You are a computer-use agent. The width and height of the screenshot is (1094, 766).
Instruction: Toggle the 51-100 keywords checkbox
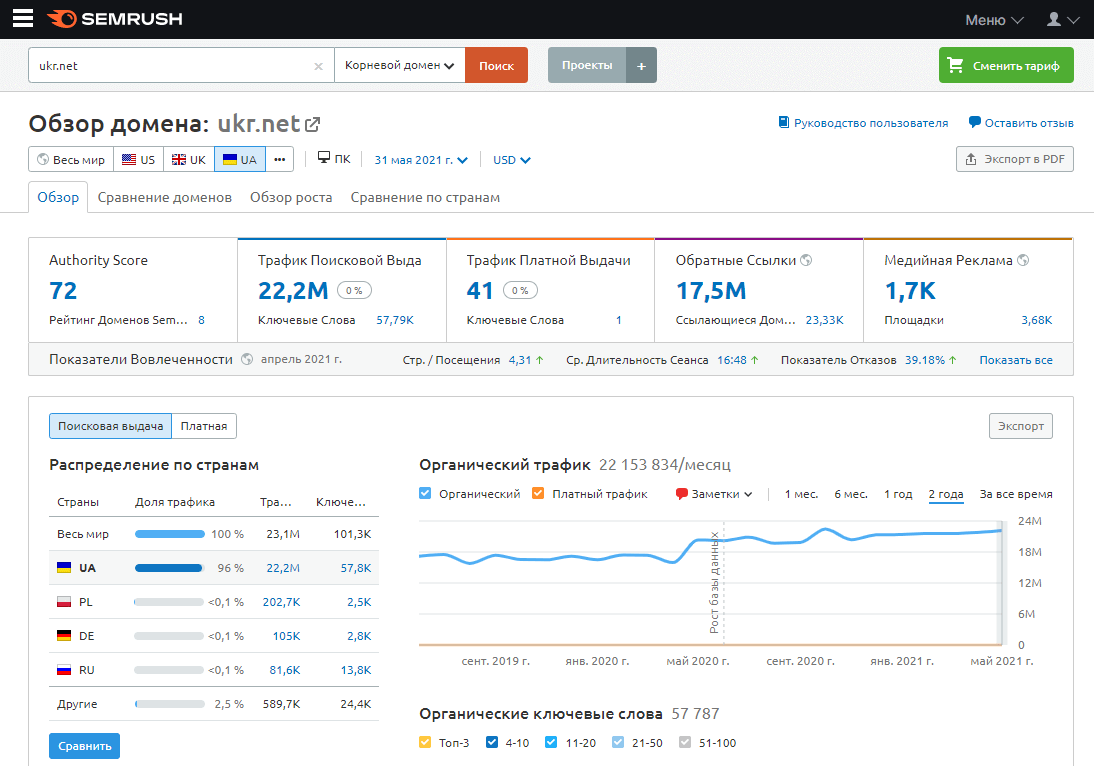685,742
